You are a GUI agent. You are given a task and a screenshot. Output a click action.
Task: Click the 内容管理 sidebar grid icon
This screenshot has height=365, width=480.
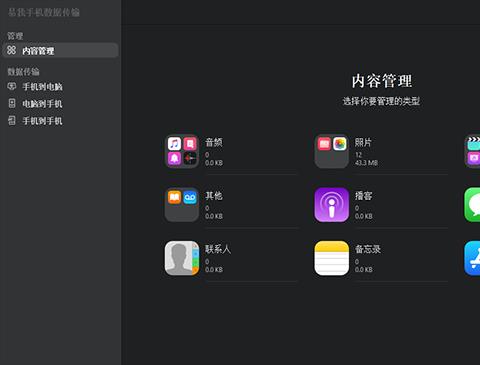(12, 50)
